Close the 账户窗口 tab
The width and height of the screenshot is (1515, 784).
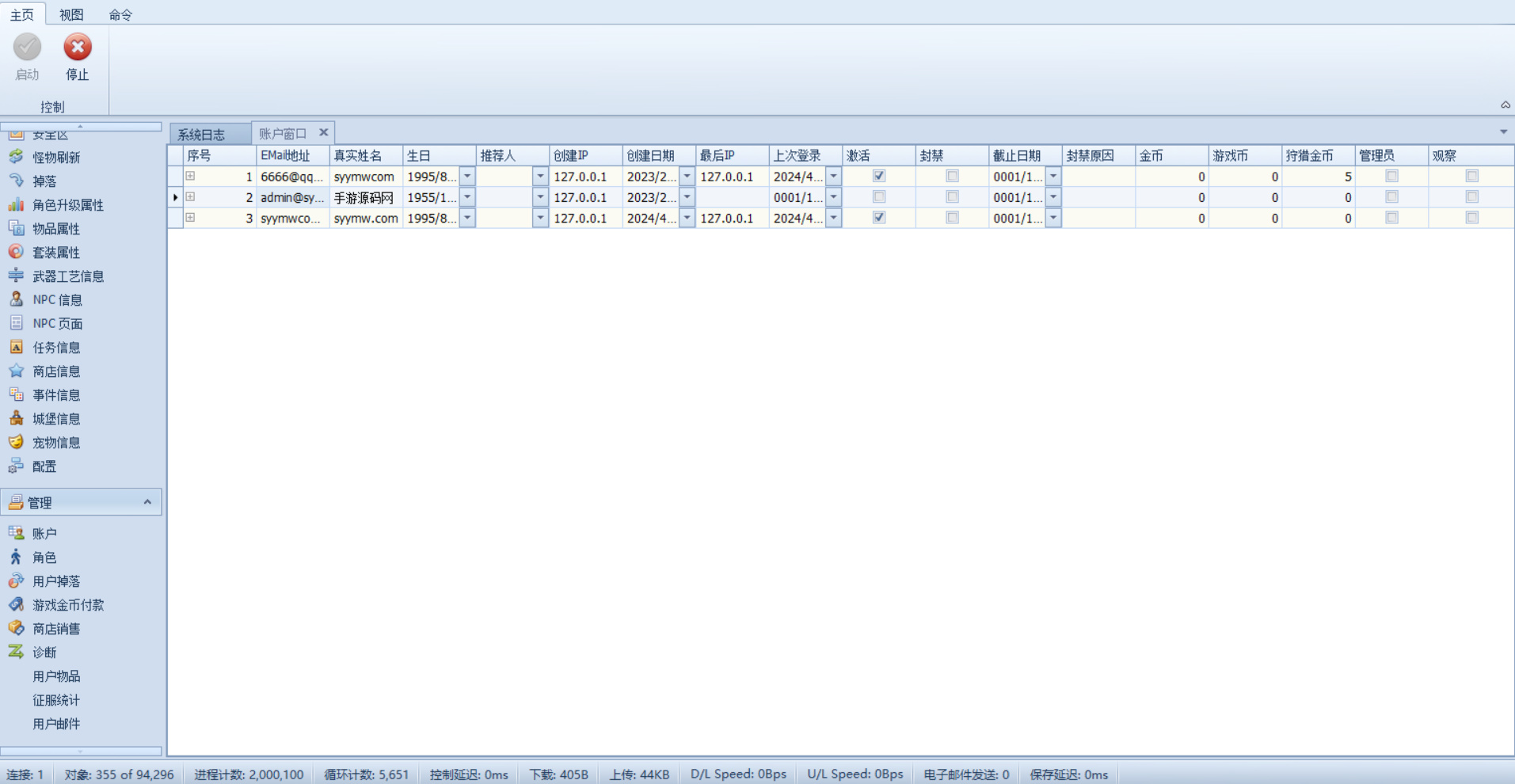tap(323, 132)
